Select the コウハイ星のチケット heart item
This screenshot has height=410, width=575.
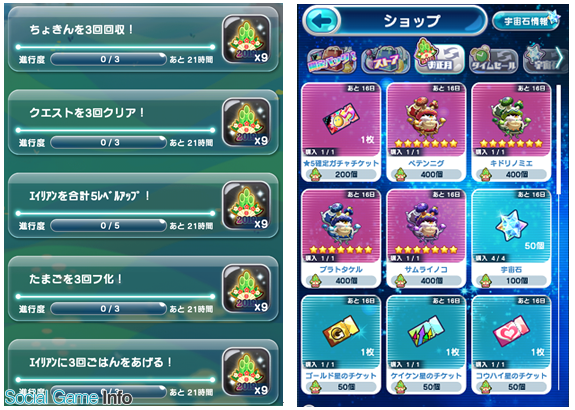(x=511, y=345)
